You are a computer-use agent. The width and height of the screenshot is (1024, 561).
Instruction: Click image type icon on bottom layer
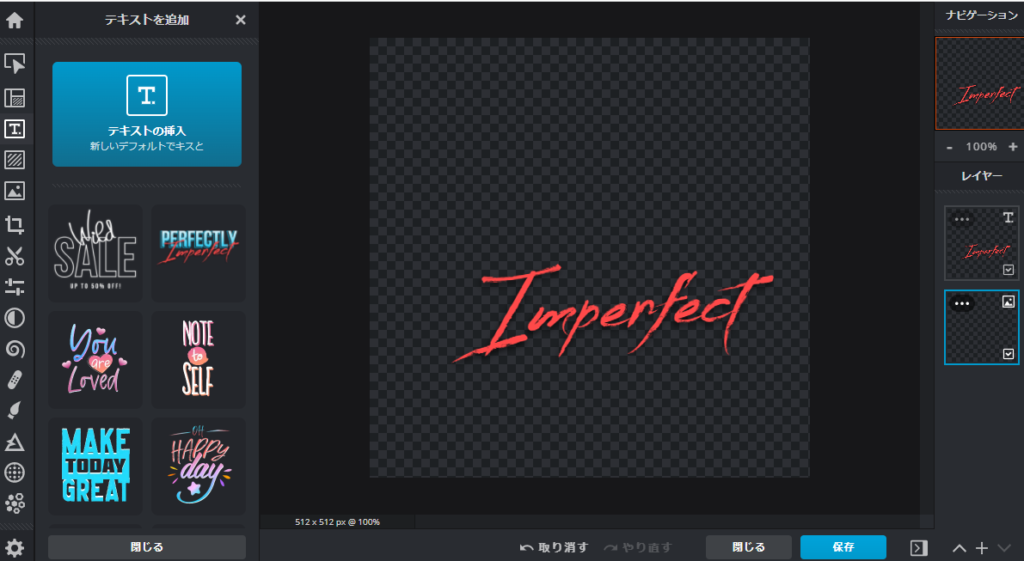tap(1008, 302)
